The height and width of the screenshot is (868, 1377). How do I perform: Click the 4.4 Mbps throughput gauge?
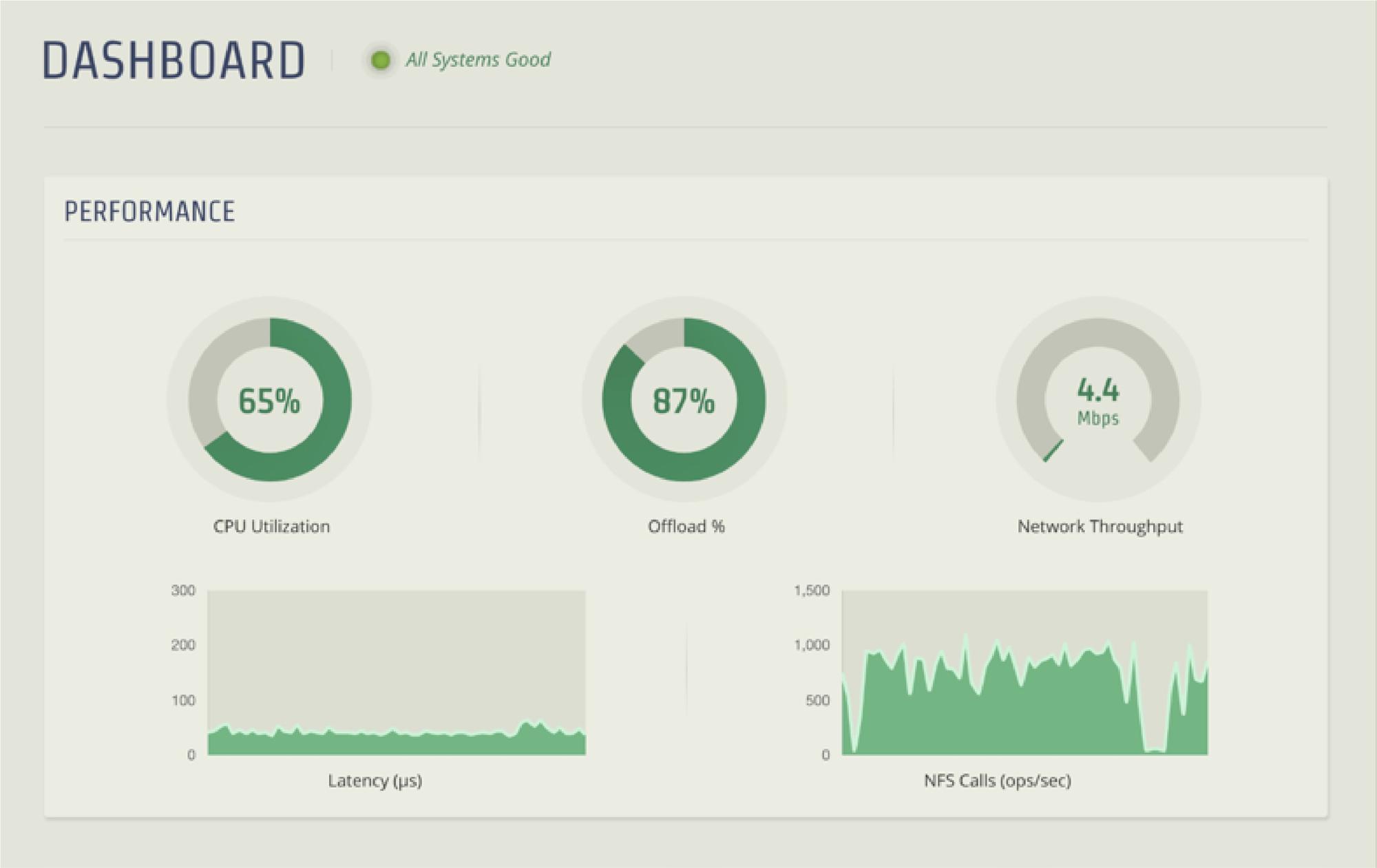point(1097,401)
